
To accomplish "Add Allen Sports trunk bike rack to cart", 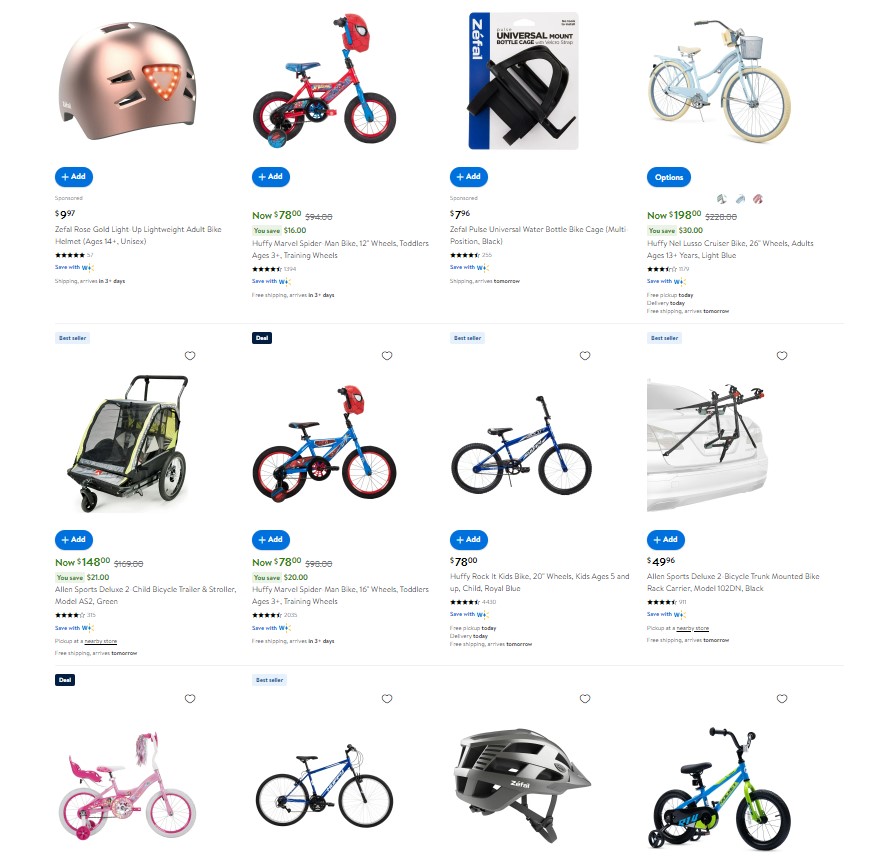I will [x=666, y=539].
